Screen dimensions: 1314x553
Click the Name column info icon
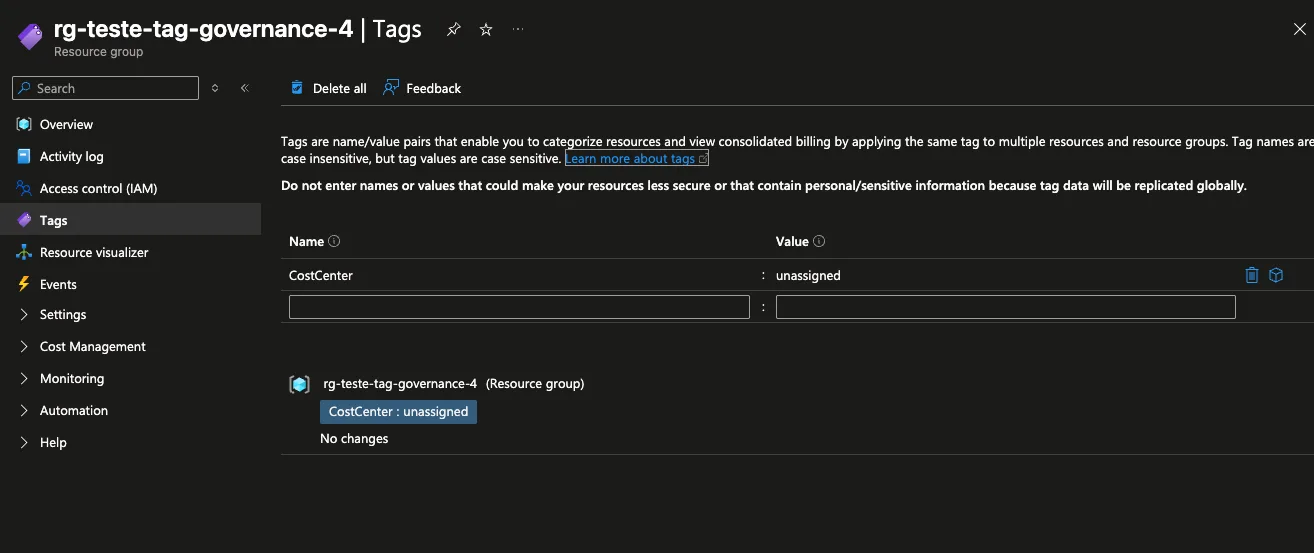pyautogui.click(x=334, y=241)
